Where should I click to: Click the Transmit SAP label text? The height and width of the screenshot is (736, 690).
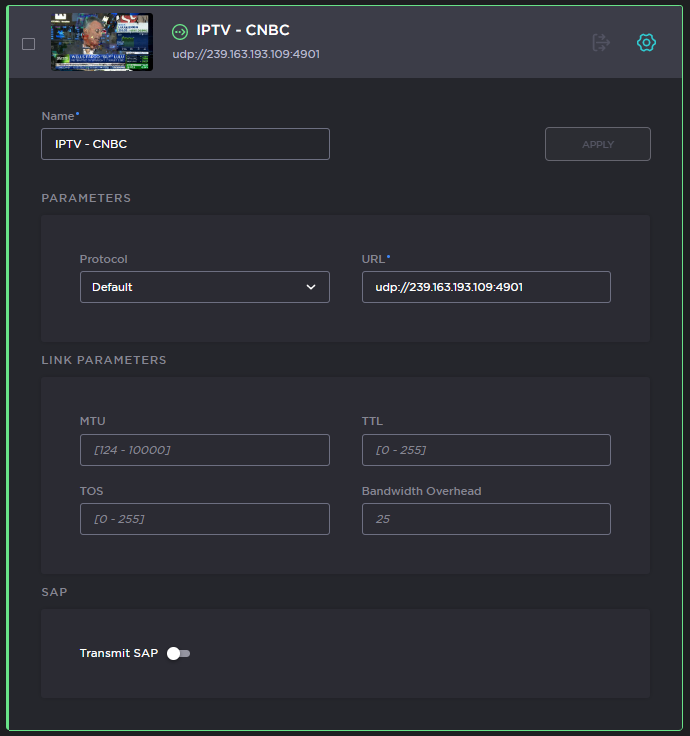119,653
